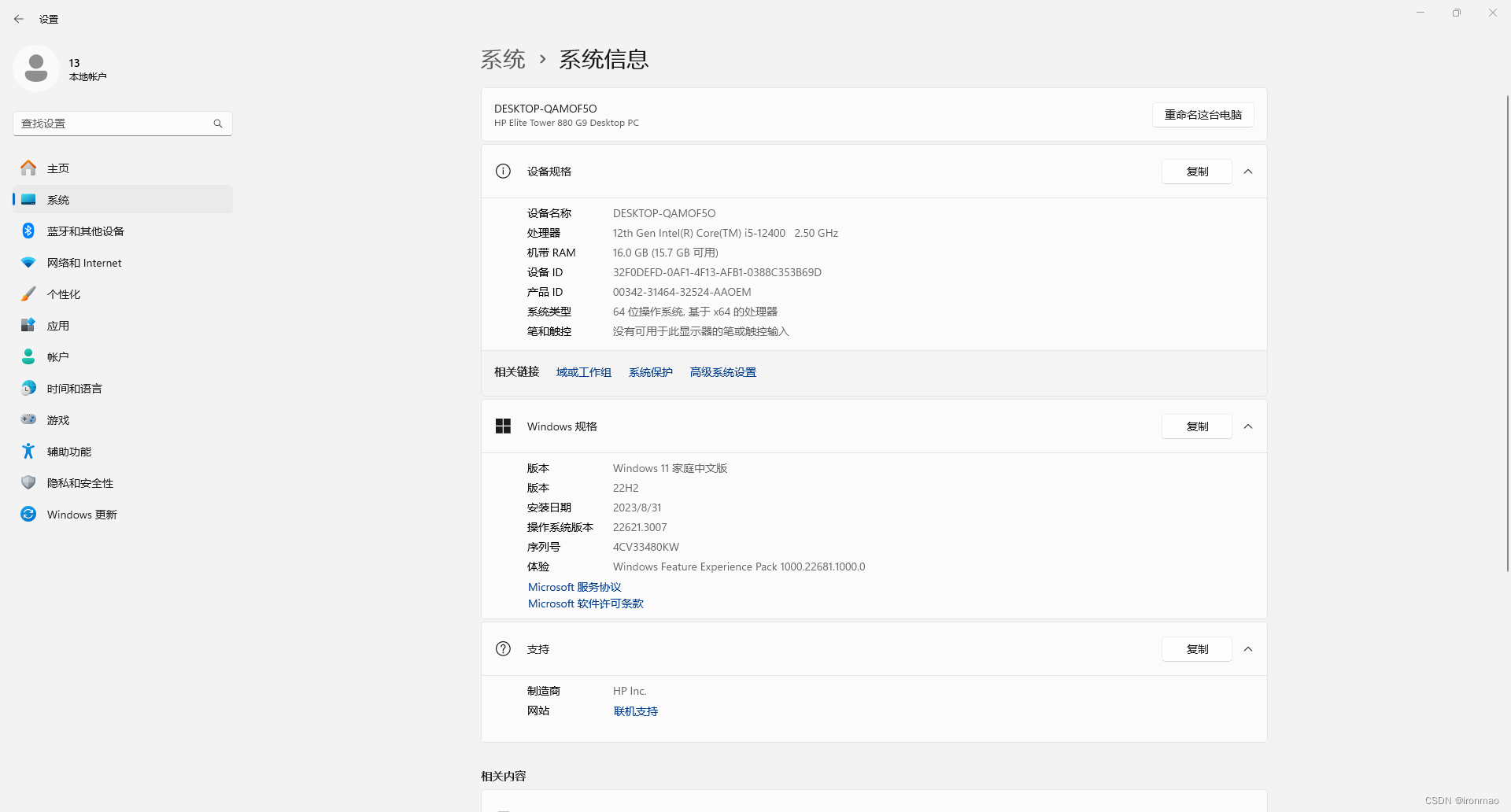
Task: Click the 隐私和安全性 shield icon
Action: (28, 482)
